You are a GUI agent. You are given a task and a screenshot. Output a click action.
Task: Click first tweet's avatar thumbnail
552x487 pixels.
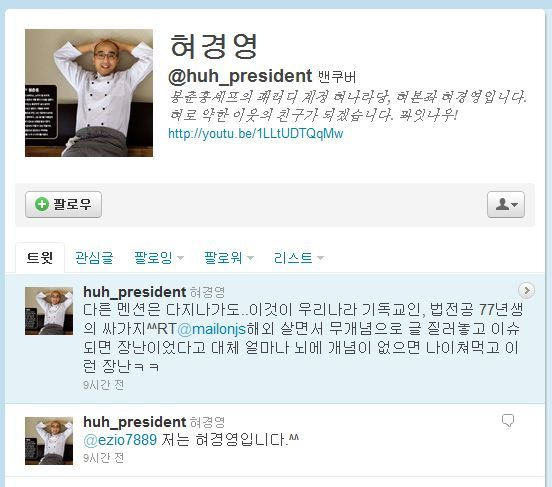point(49,311)
